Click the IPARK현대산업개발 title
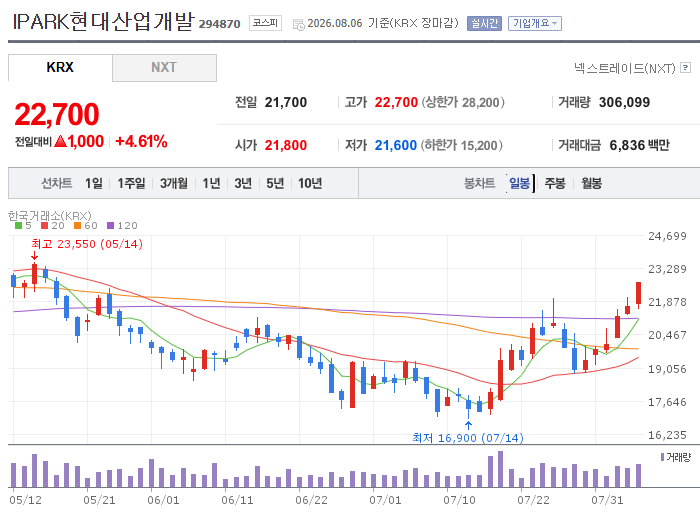This screenshot has width=700, height=516. coord(104,21)
